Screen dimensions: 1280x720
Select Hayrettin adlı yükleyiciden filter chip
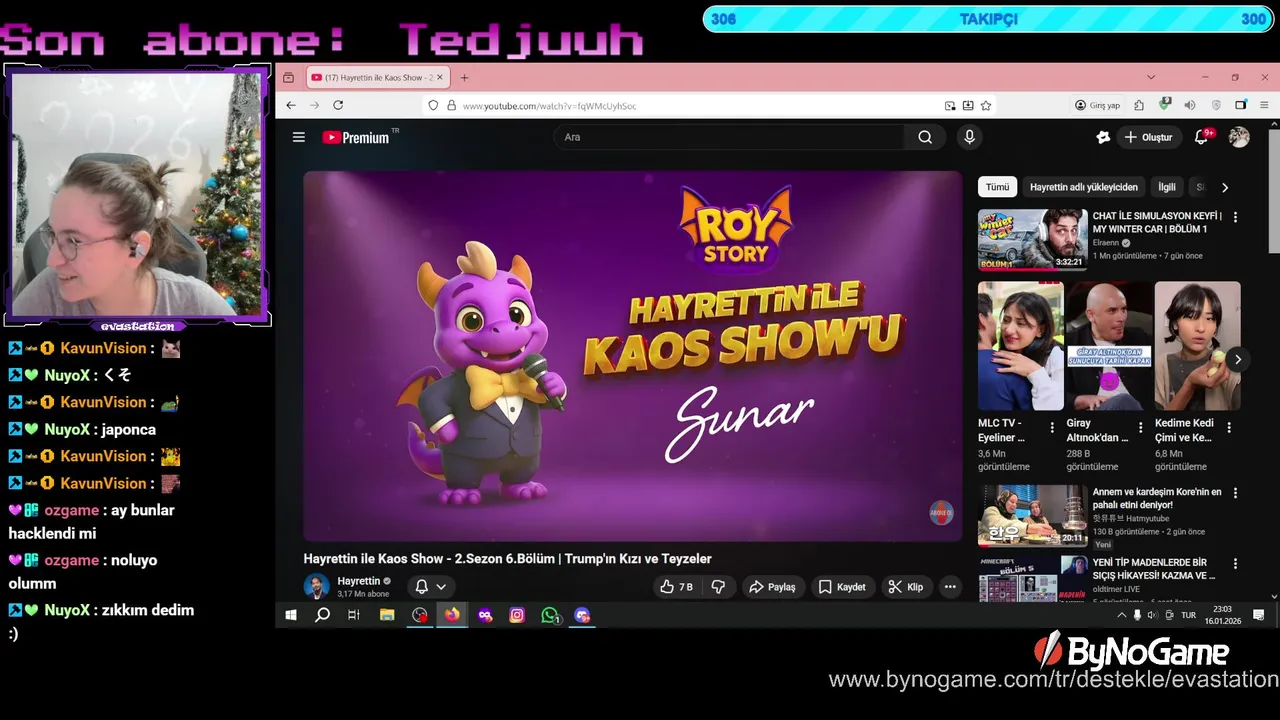pos(1084,187)
